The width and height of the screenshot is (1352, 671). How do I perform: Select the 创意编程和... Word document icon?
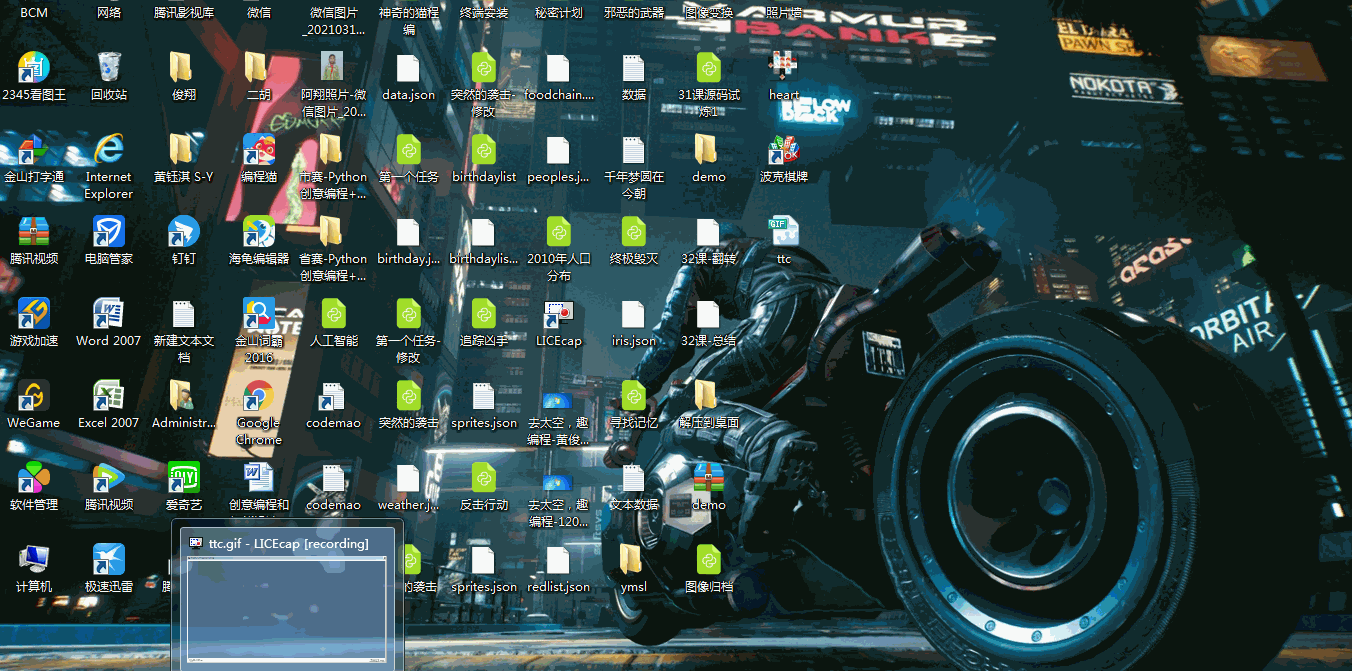(x=259, y=478)
